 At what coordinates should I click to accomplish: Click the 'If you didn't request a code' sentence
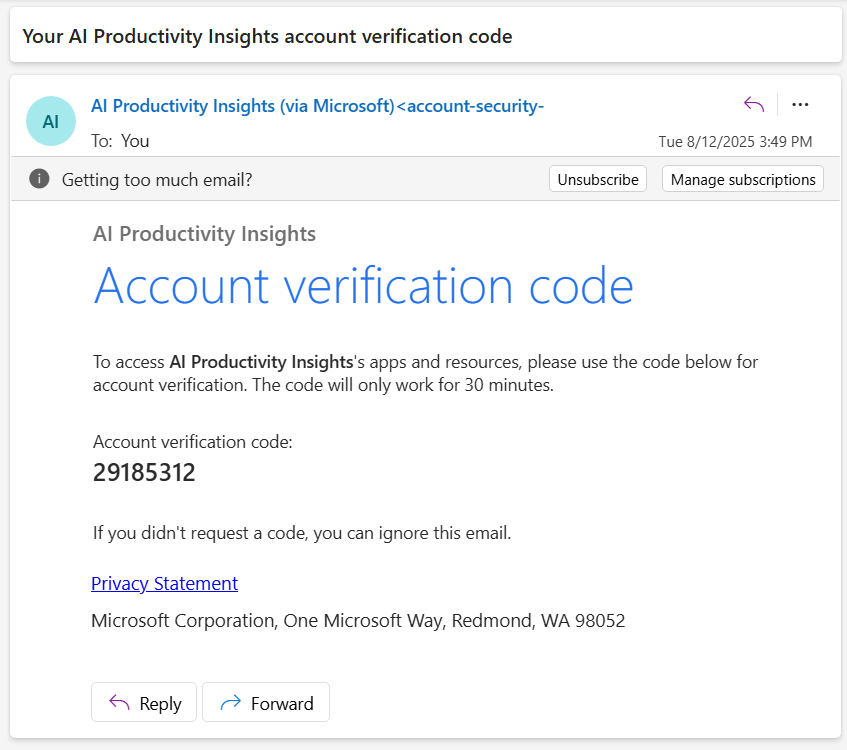(302, 533)
